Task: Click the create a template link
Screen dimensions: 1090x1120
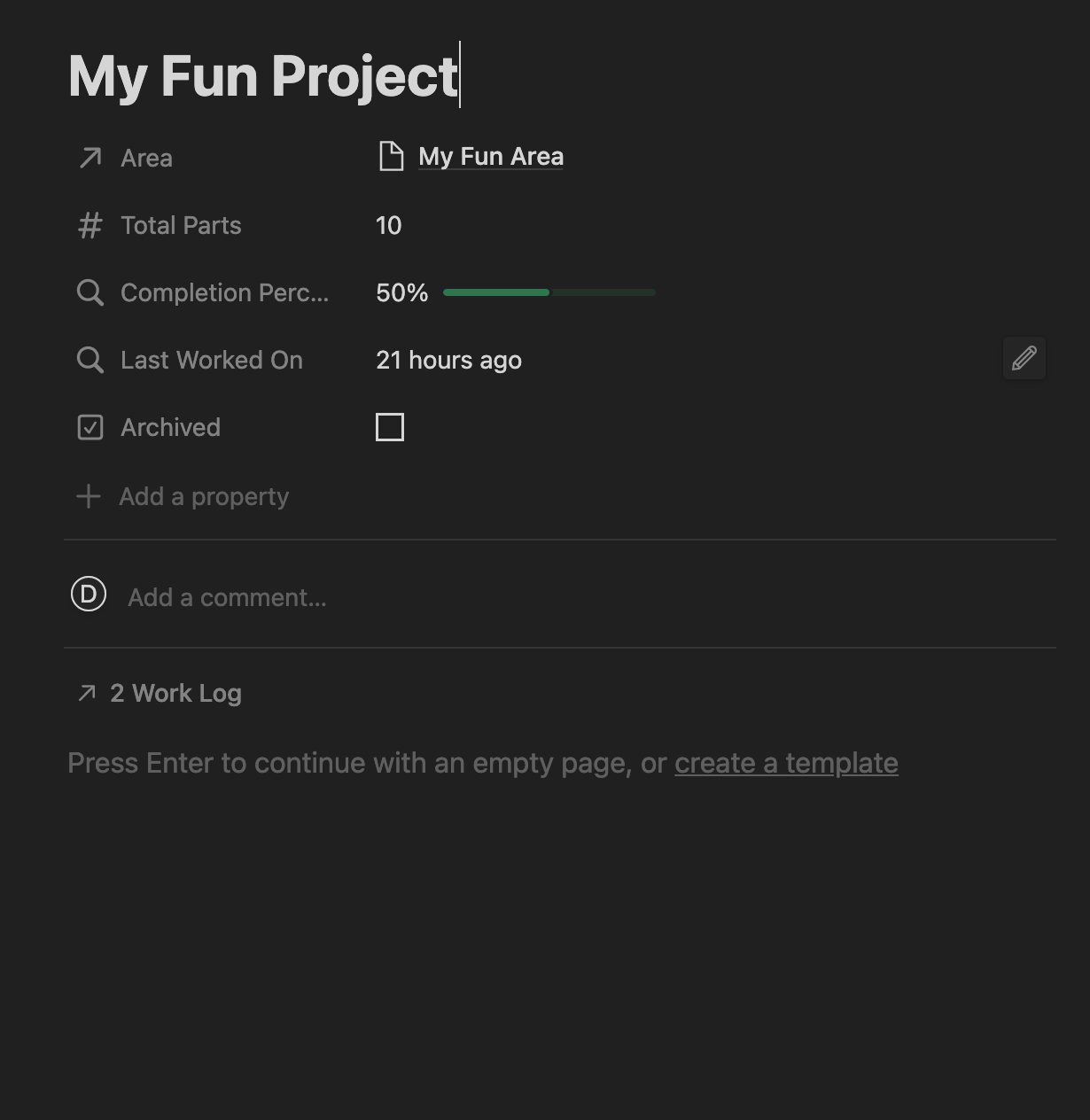Action: tap(786, 763)
